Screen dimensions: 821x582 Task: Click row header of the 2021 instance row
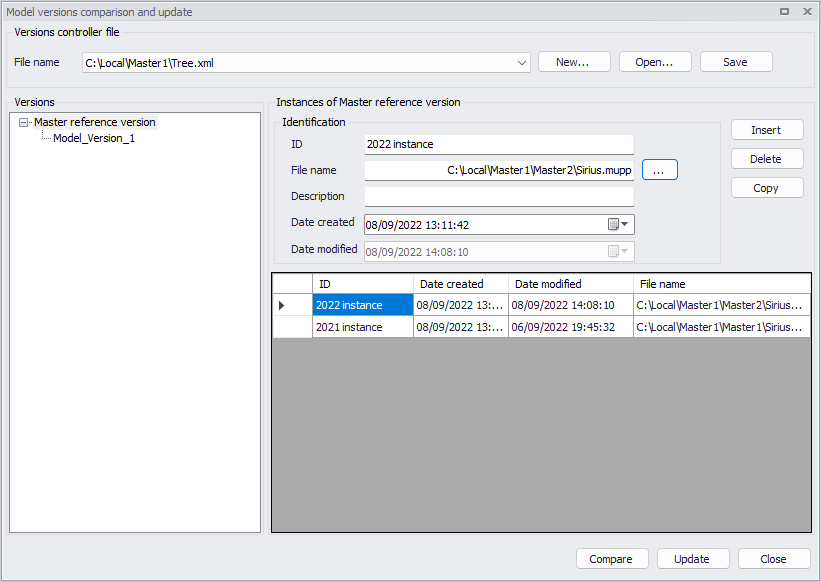(292, 327)
